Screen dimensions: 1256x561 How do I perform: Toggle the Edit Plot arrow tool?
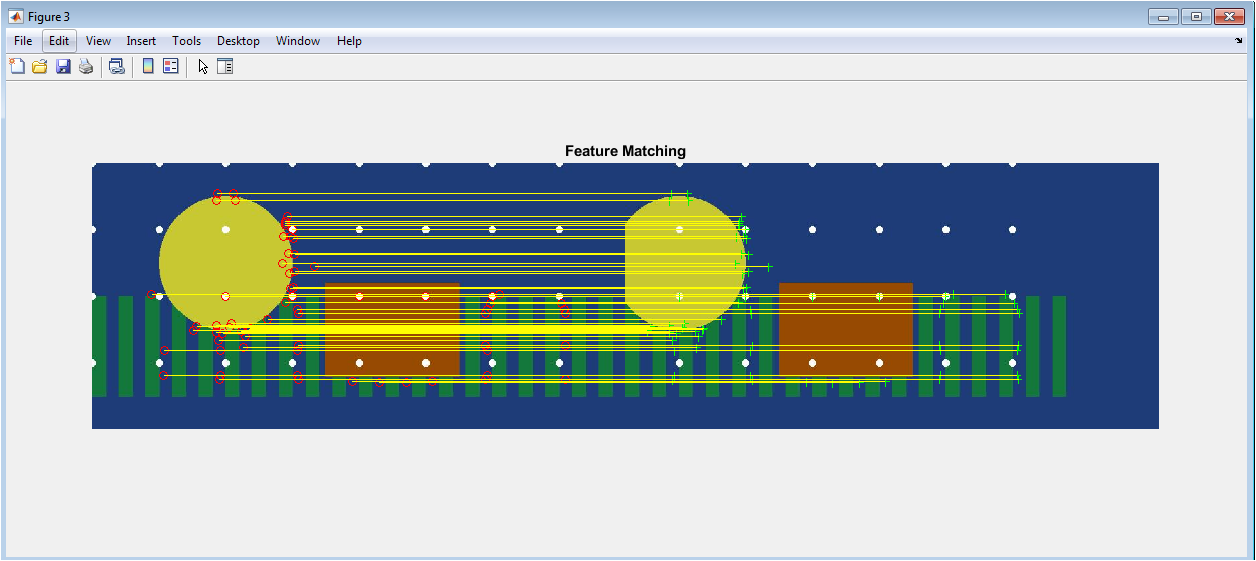tap(203, 67)
